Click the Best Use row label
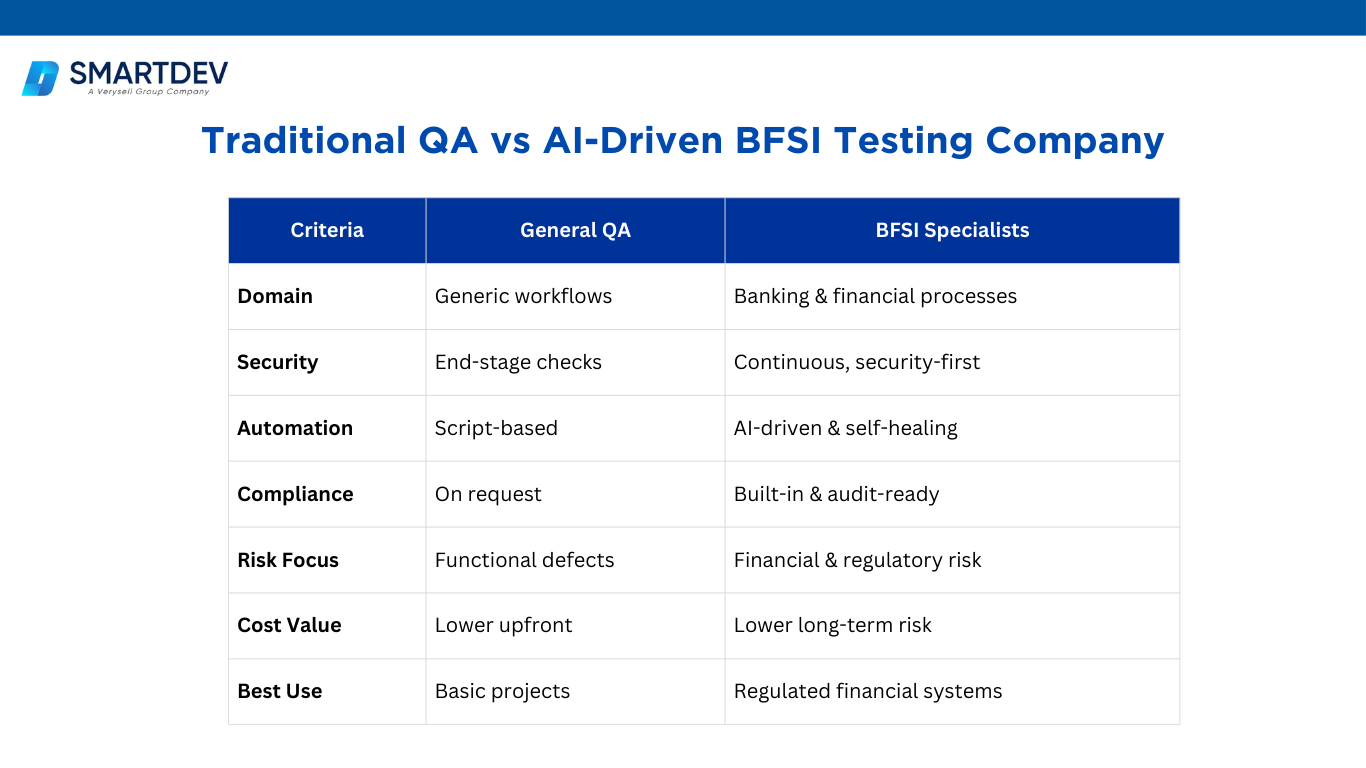The image size is (1366, 768). click(x=280, y=691)
